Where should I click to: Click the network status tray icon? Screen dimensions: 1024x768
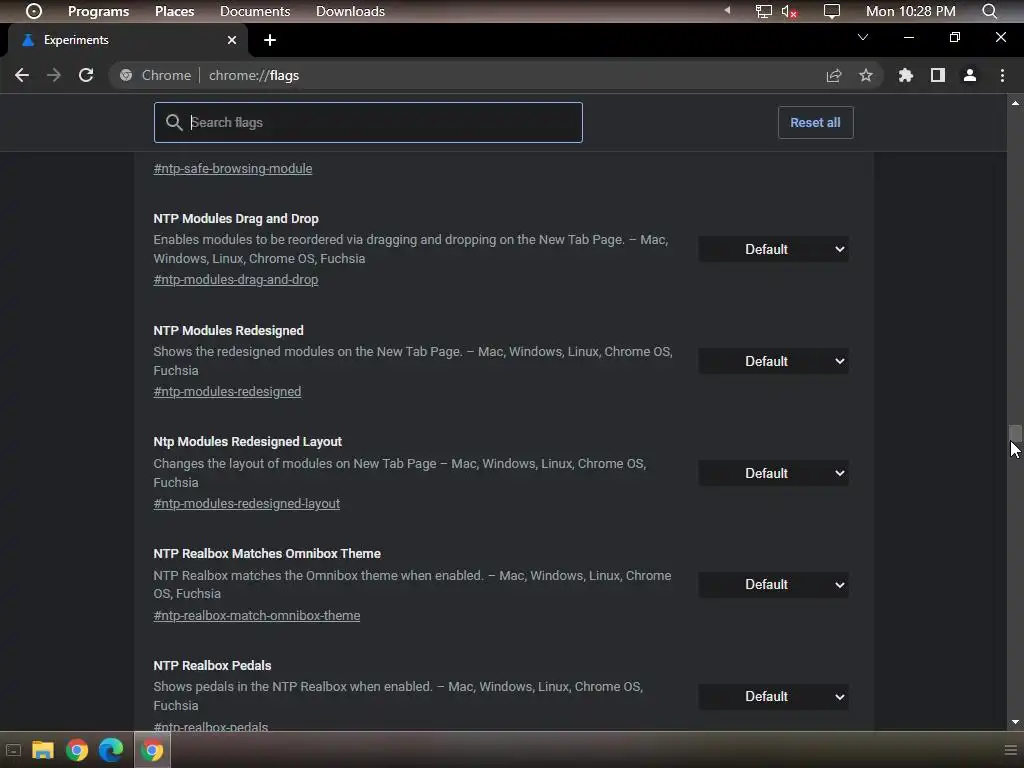[x=763, y=11]
